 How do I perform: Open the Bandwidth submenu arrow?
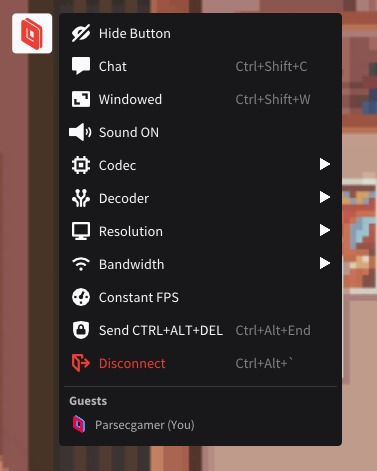325,263
